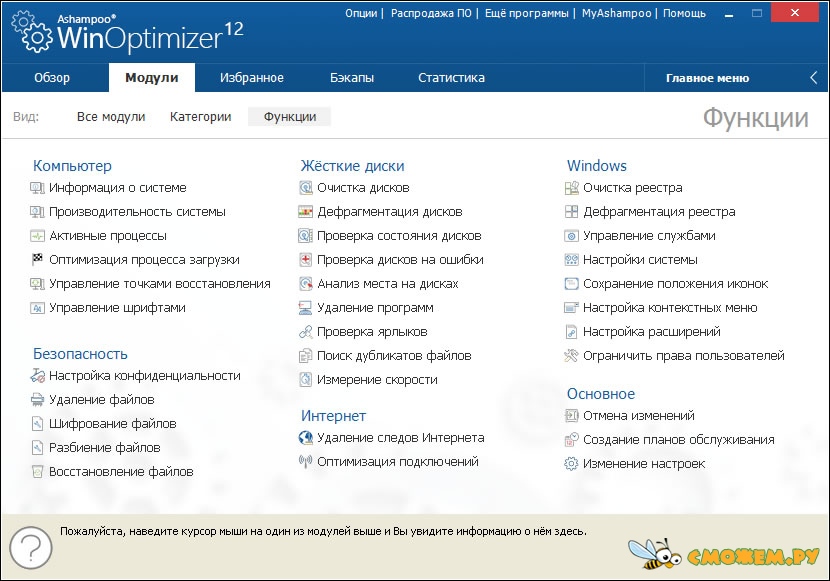Viewport: 830px width, 581px height.
Task: Click the checkered flag Оптимизация процесса загрузки icon
Action: coord(37,260)
